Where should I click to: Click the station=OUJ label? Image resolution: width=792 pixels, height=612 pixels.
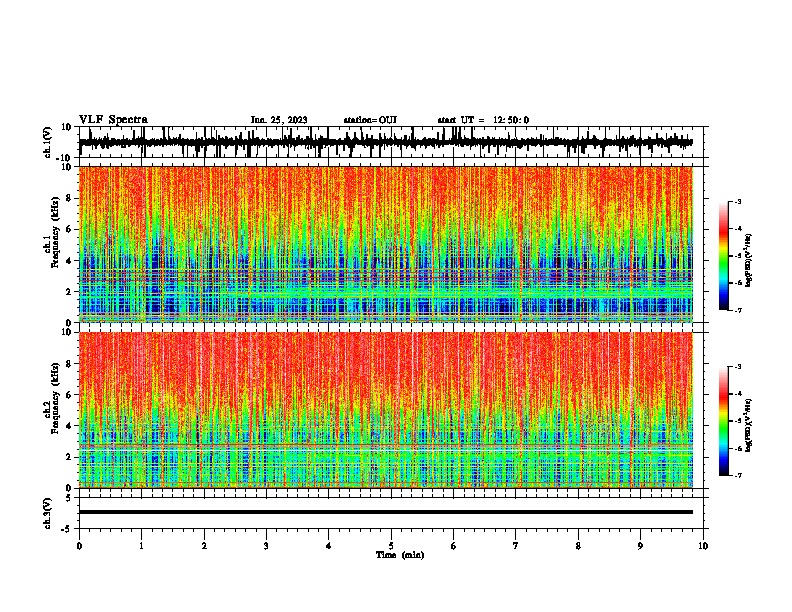pos(370,120)
